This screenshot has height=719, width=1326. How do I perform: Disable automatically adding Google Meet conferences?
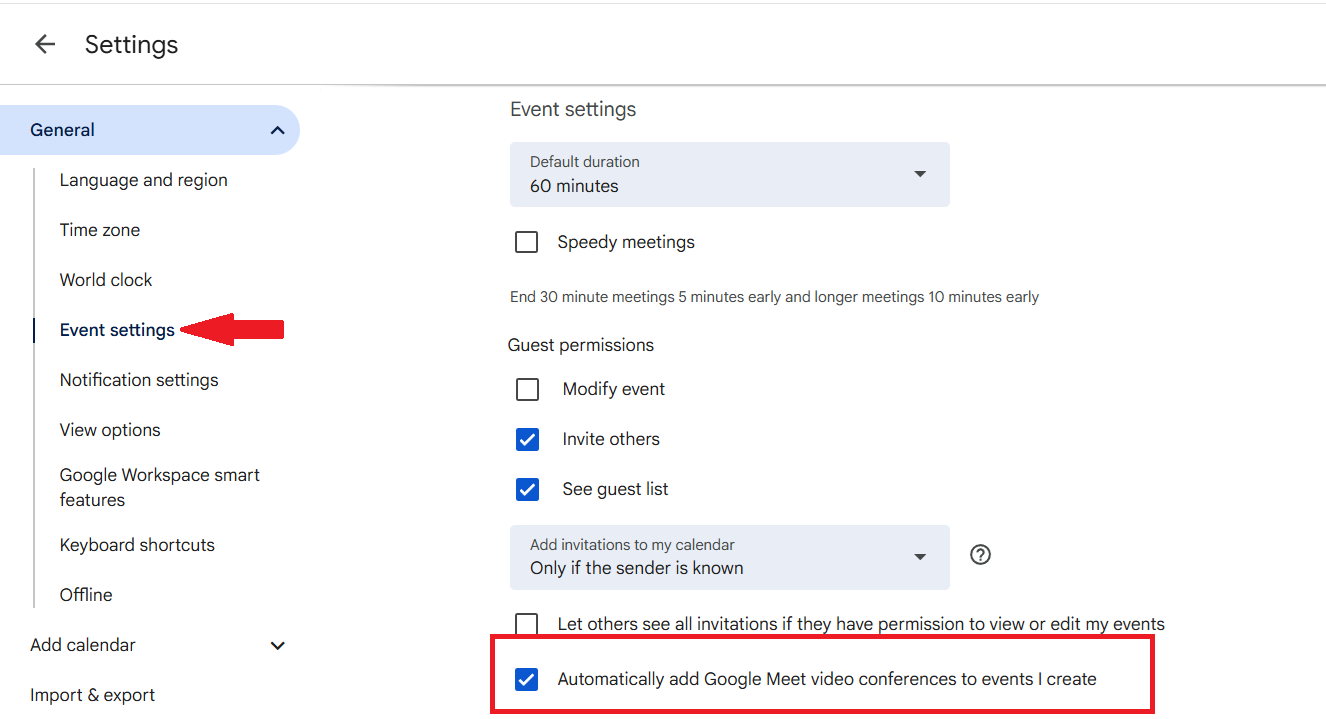527,680
